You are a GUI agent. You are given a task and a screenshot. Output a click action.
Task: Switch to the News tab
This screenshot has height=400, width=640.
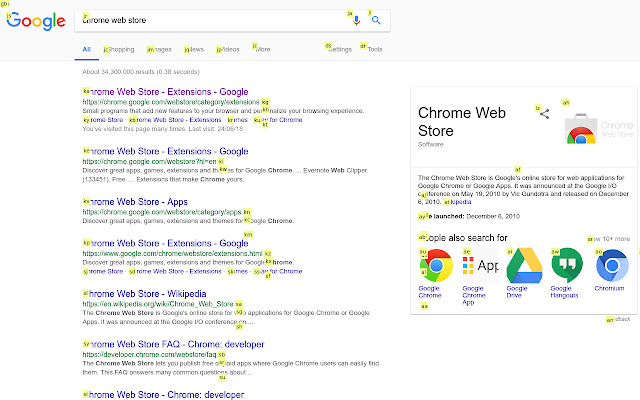pyautogui.click(x=194, y=49)
